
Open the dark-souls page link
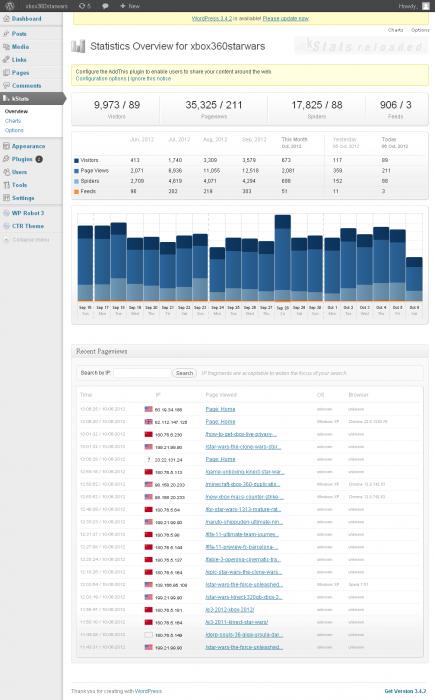244,634
